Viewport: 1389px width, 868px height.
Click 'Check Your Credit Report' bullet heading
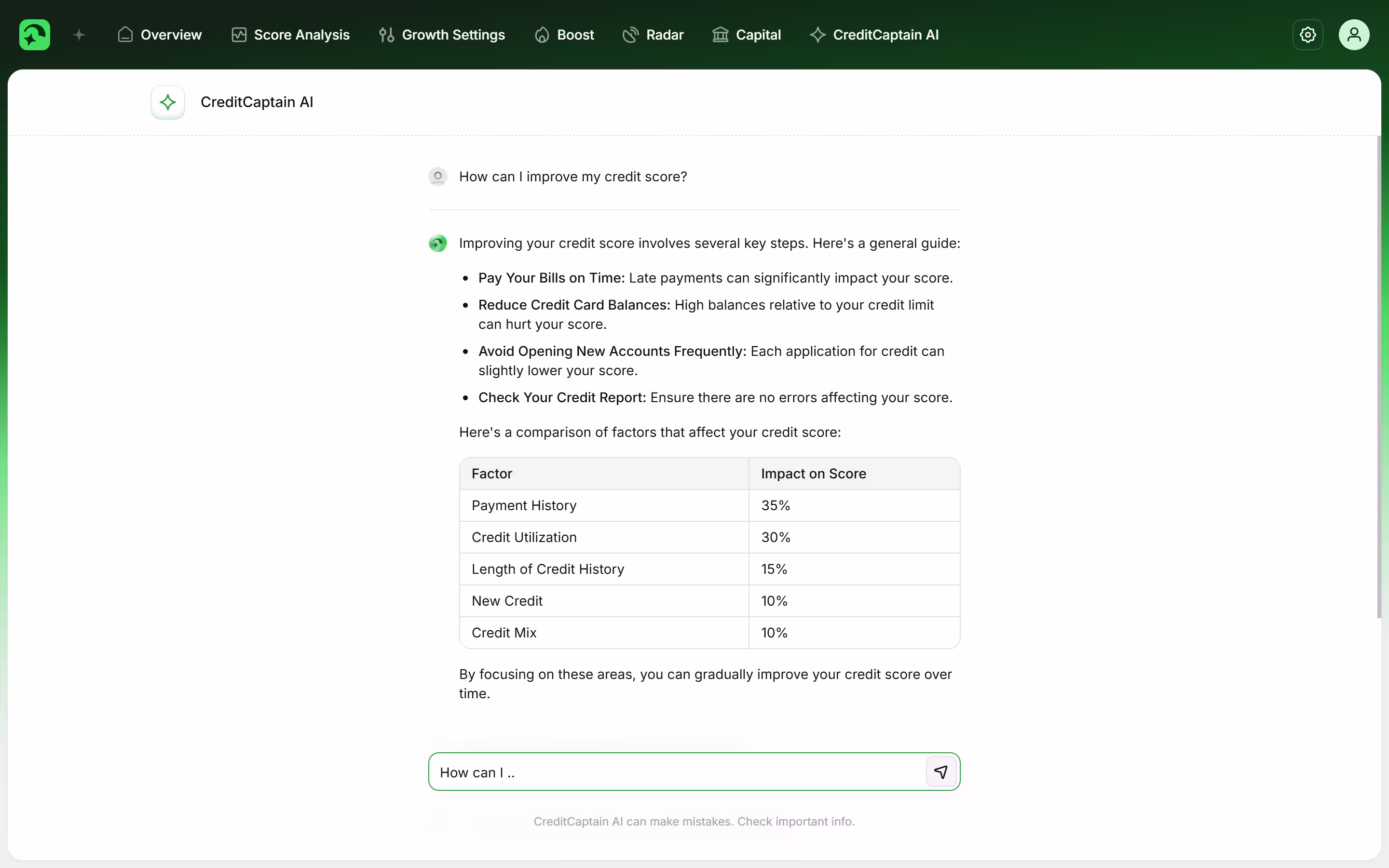coord(562,398)
